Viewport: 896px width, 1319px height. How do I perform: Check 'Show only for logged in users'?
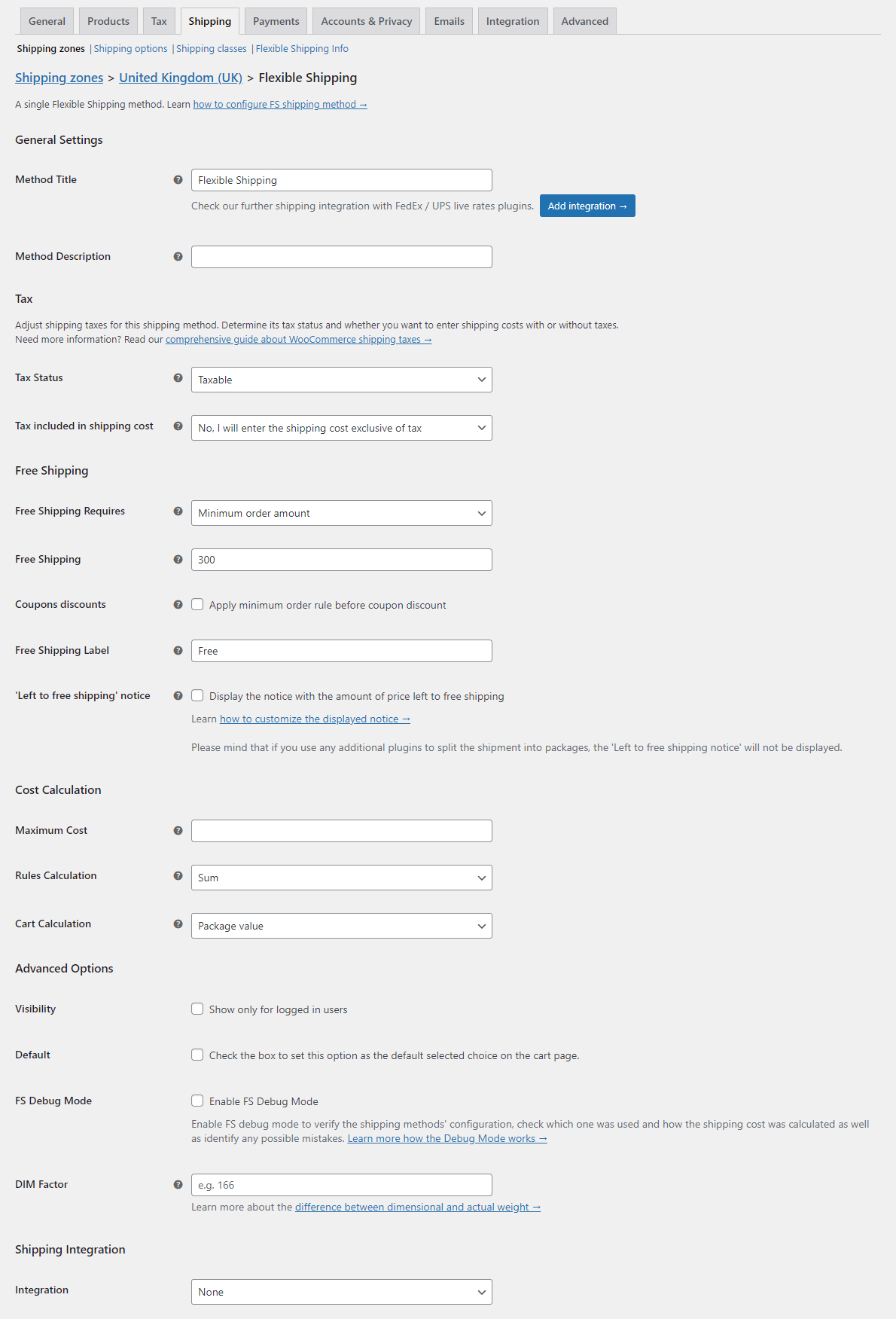click(197, 1009)
